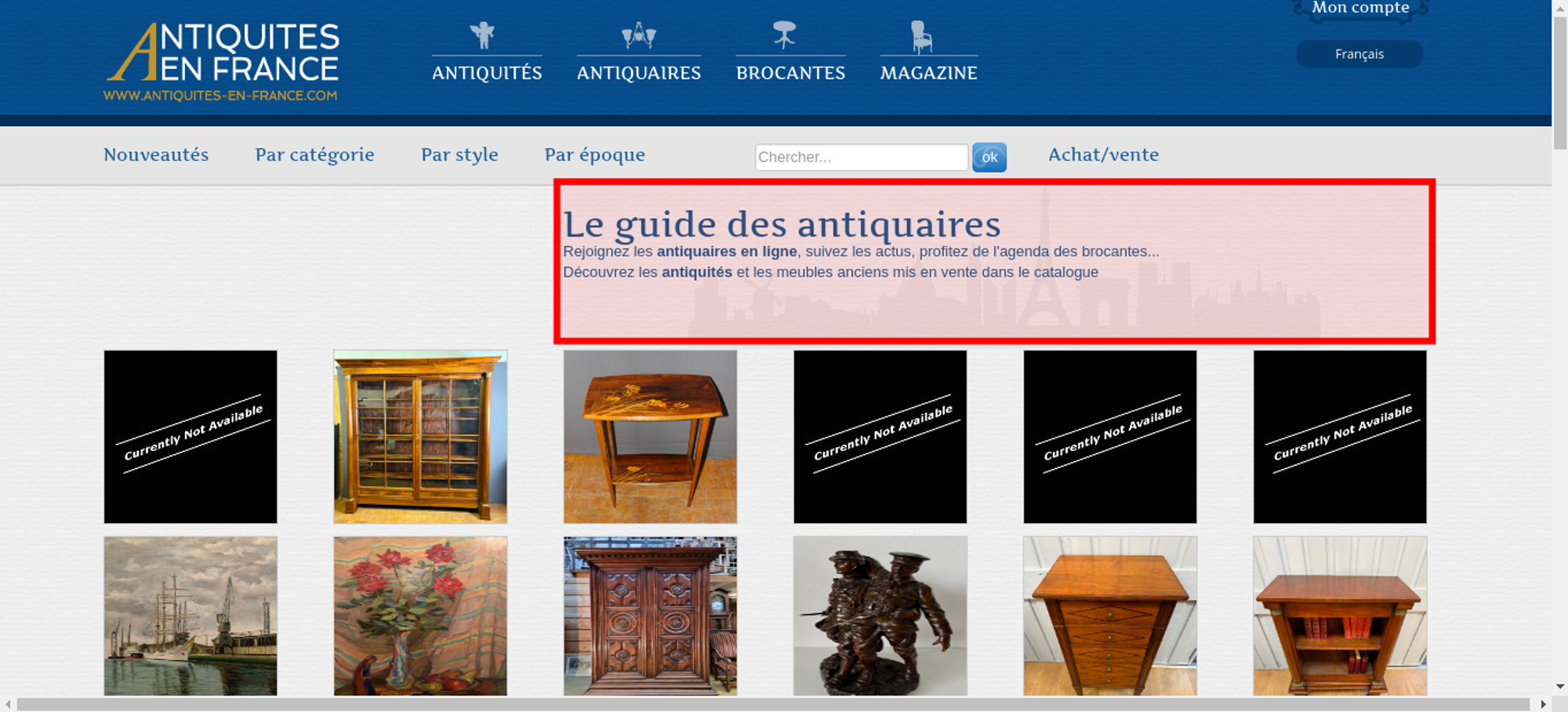Expand the Par époque menu
Image resolution: width=1568 pixels, height=712 pixels.
tap(594, 154)
